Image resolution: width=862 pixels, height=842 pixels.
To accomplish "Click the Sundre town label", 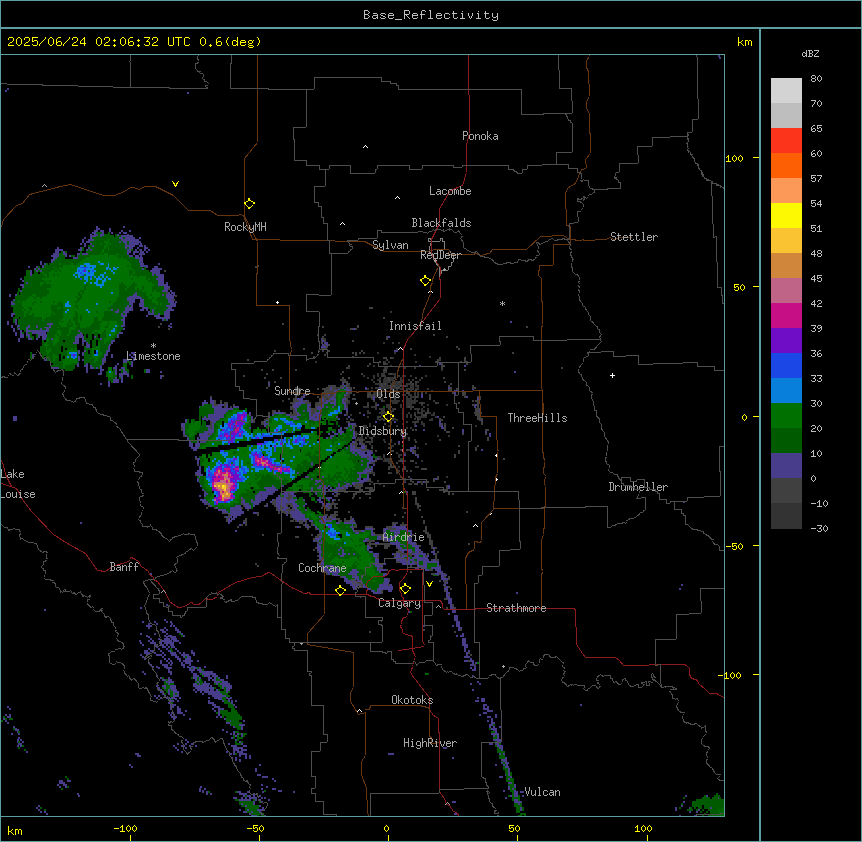I will point(292,391).
